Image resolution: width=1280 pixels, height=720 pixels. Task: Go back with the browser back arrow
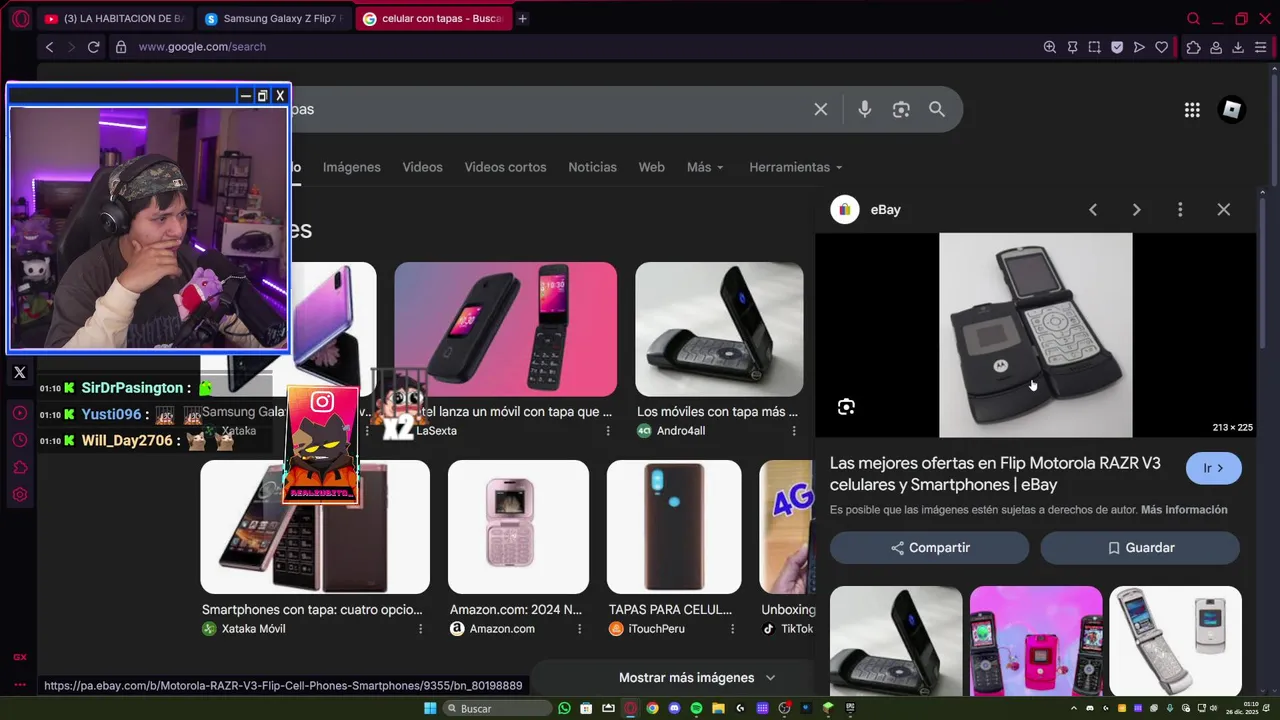(x=49, y=47)
